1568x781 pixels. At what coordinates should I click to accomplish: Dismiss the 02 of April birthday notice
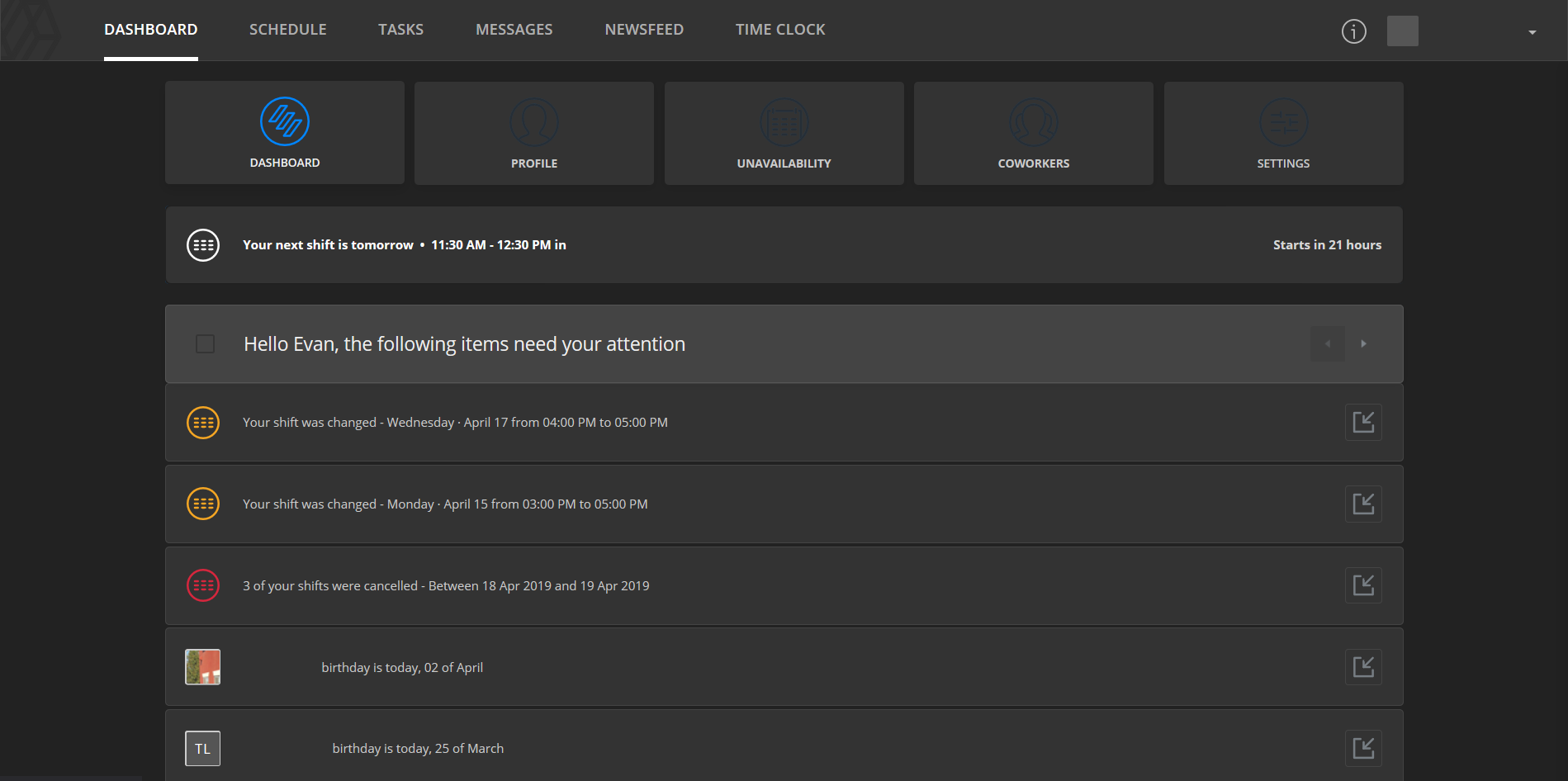pyautogui.click(x=1363, y=667)
